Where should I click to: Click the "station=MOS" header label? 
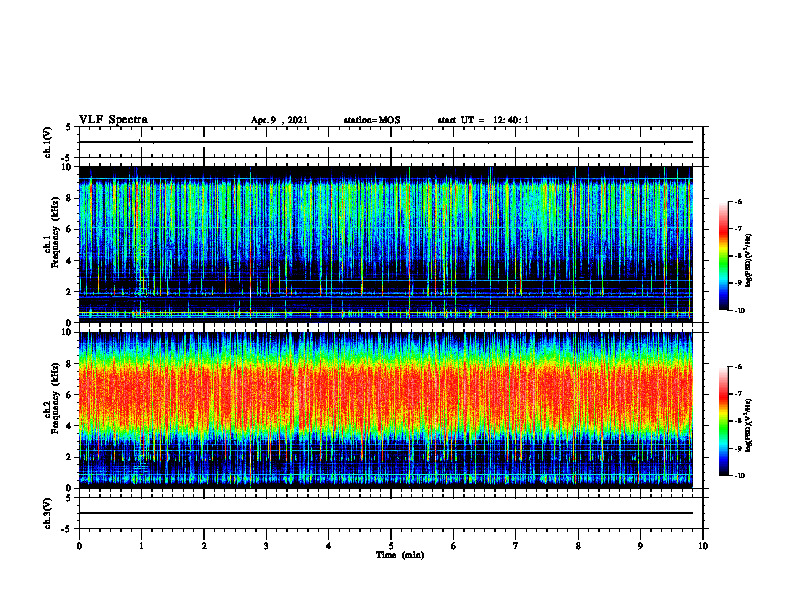[372, 120]
